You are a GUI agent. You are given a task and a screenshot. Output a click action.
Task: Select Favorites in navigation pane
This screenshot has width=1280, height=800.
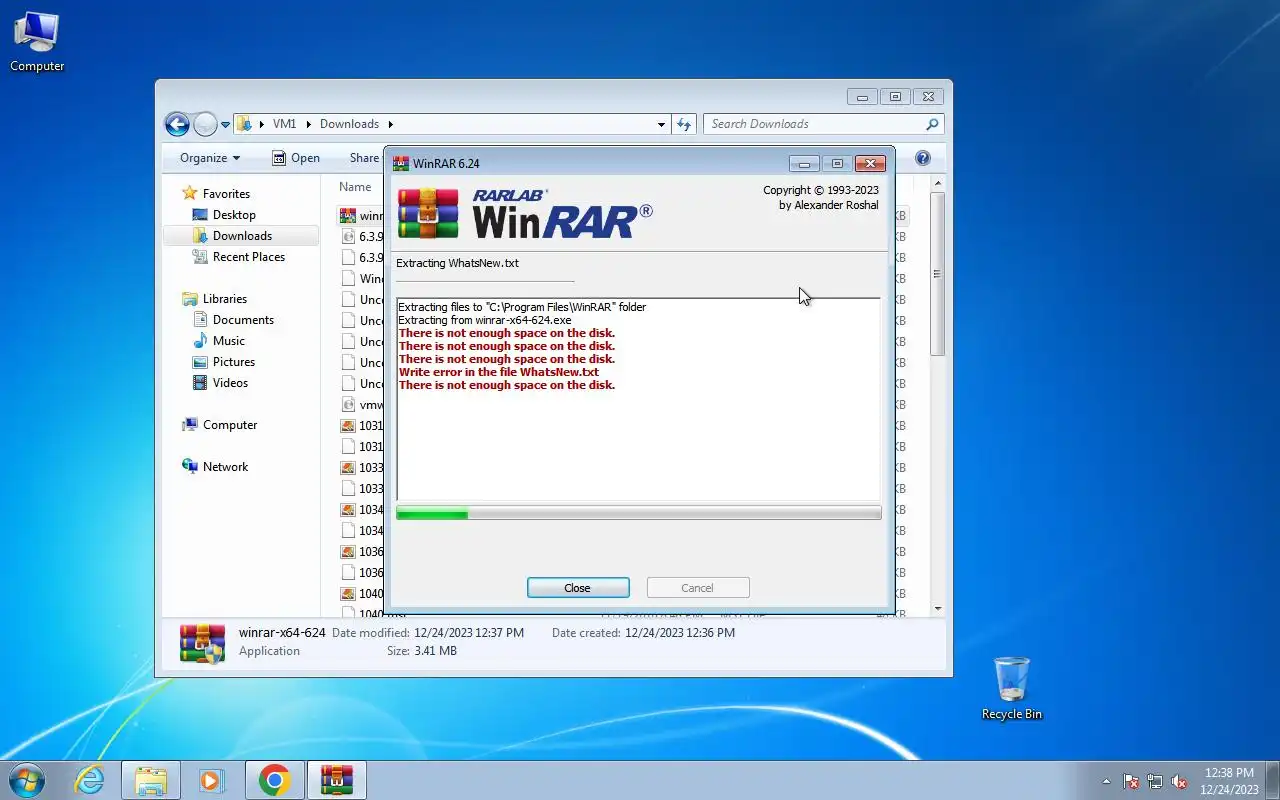226,194
